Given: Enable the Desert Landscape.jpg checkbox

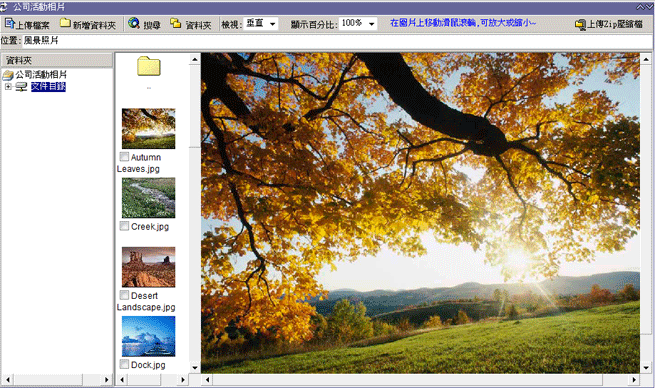Looking at the screenshot, I should 124,295.
